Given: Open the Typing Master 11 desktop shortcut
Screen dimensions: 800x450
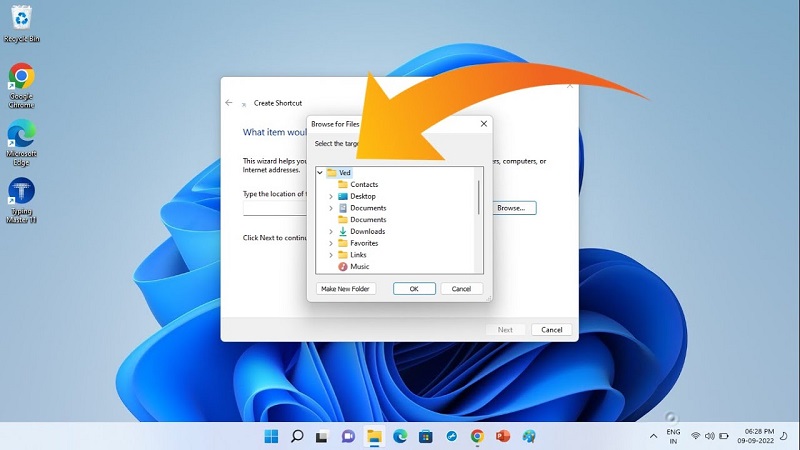Looking at the screenshot, I should (x=21, y=201).
